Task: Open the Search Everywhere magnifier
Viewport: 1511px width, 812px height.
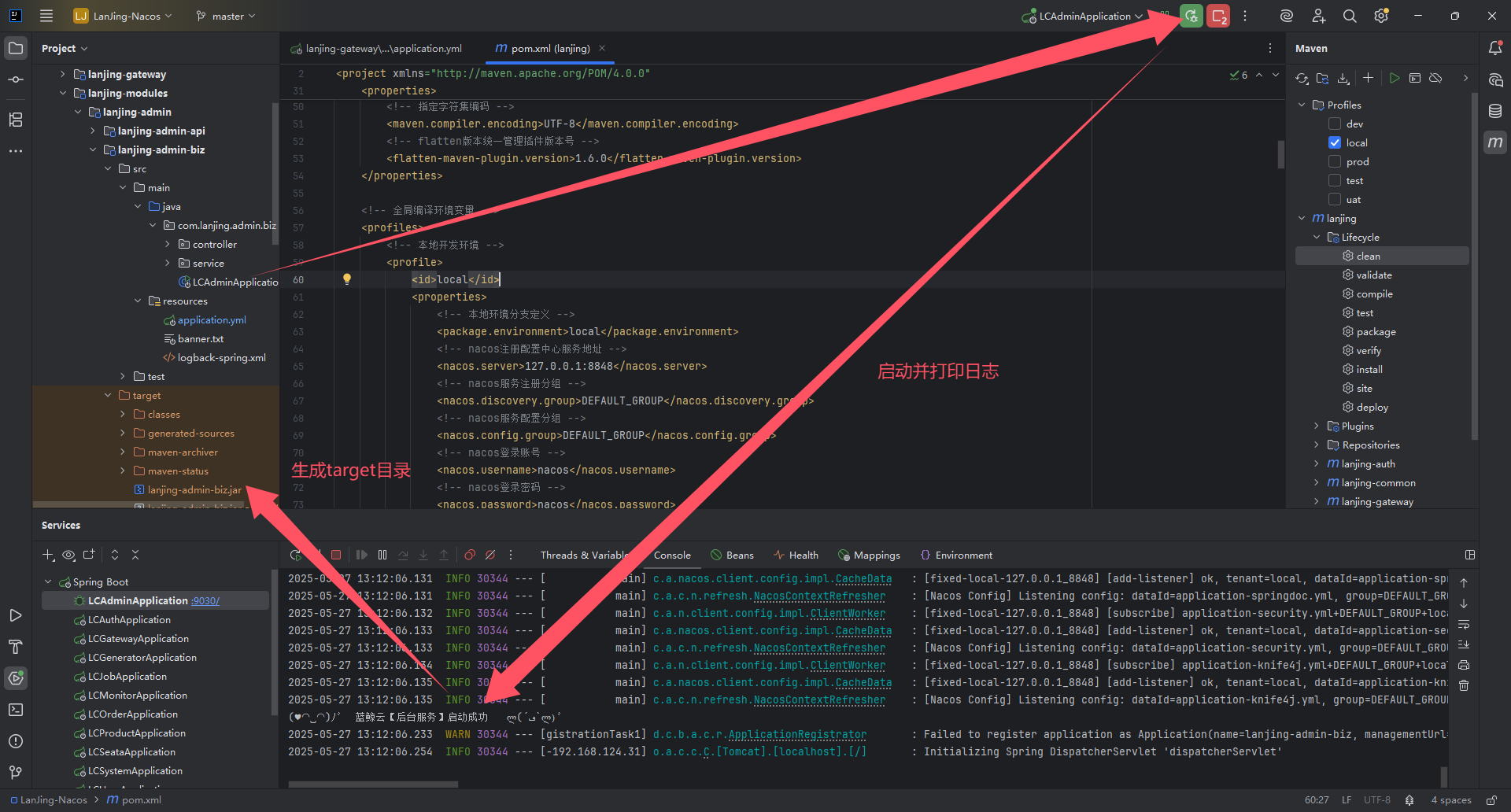Action: pos(1350,16)
